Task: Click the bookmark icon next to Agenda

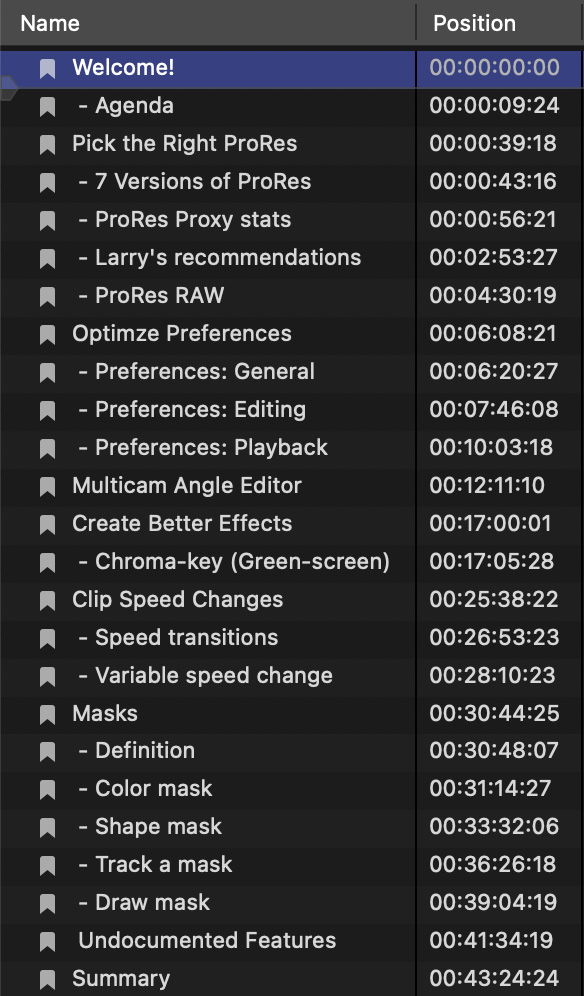Action: tap(48, 106)
